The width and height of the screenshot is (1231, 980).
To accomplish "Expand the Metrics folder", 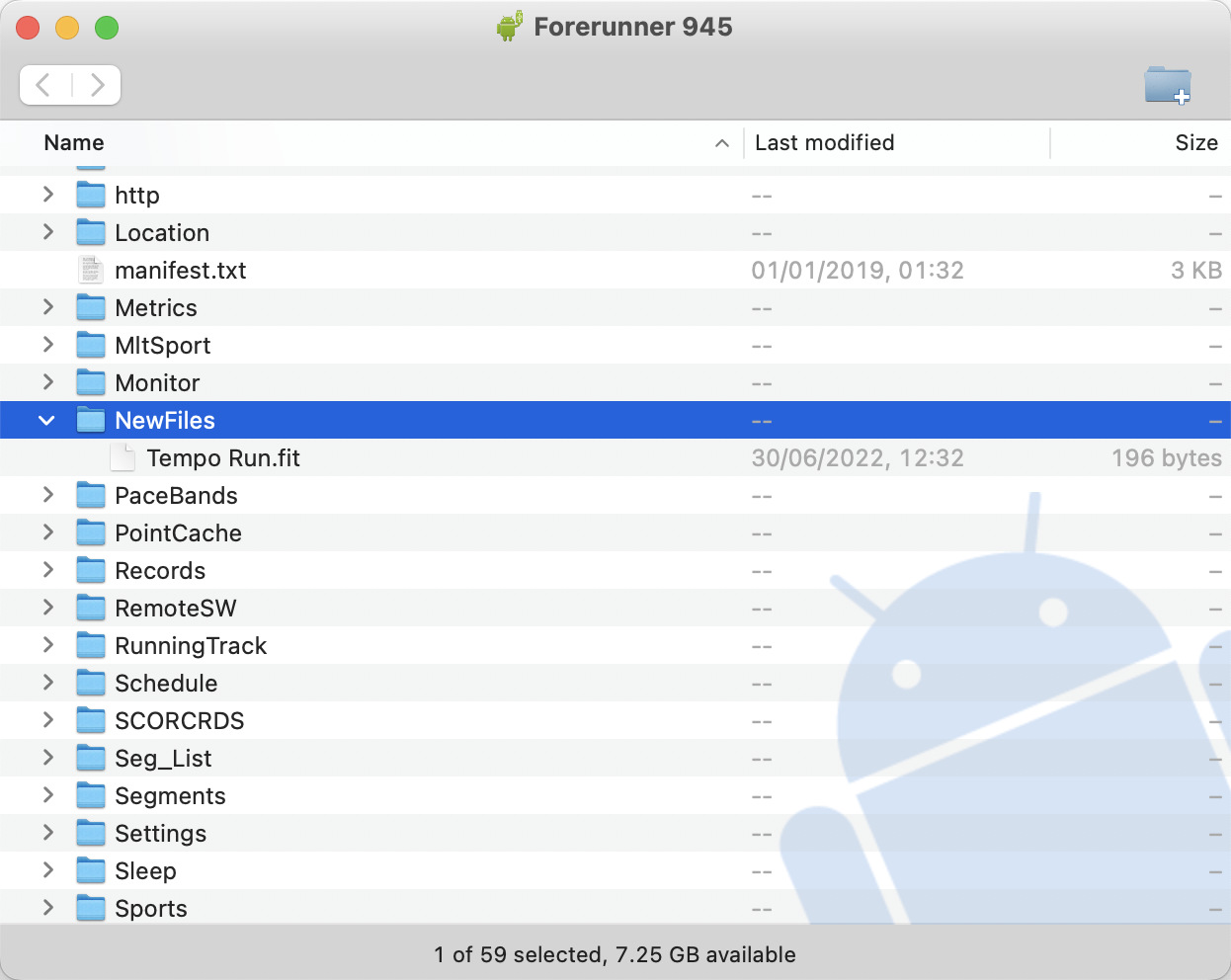I will 47,307.
